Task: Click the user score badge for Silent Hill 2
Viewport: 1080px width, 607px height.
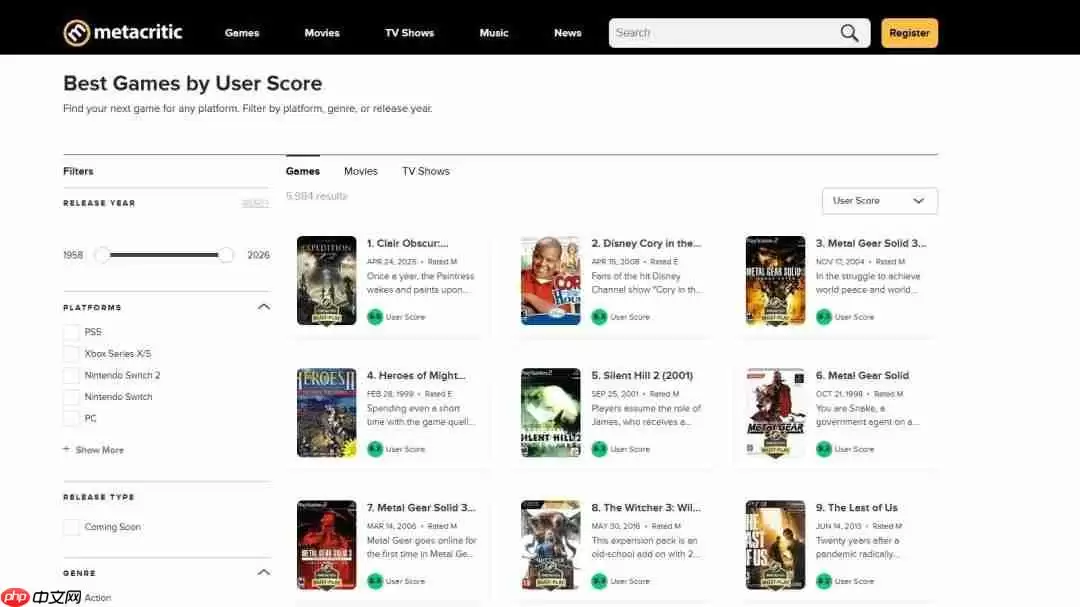Action: pos(599,449)
